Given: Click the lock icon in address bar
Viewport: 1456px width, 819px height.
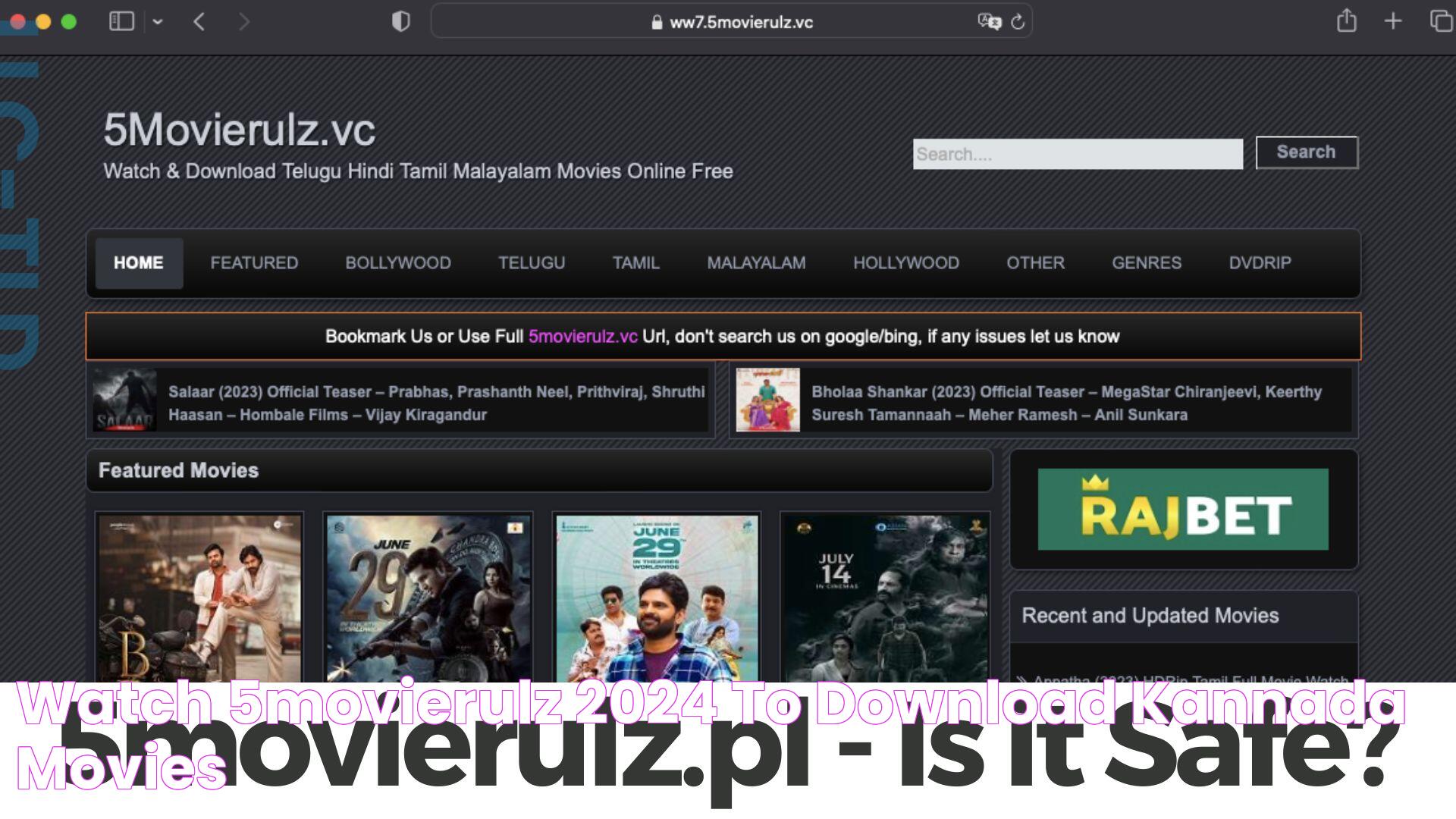Looking at the screenshot, I should [x=657, y=22].
